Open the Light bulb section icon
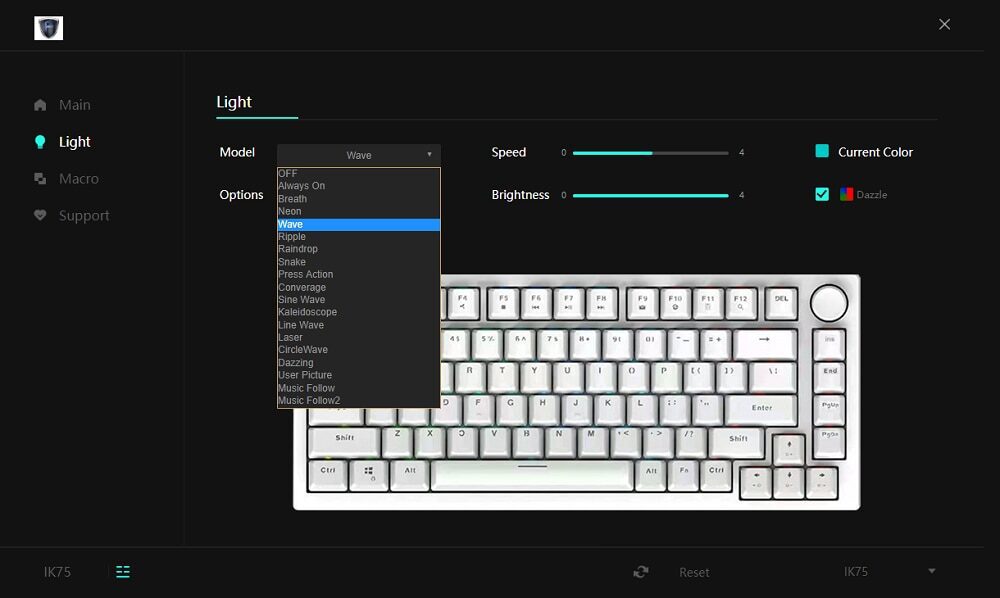Image resolution: width=1000 pixels, height=598 pixels. tap(39, 141)
